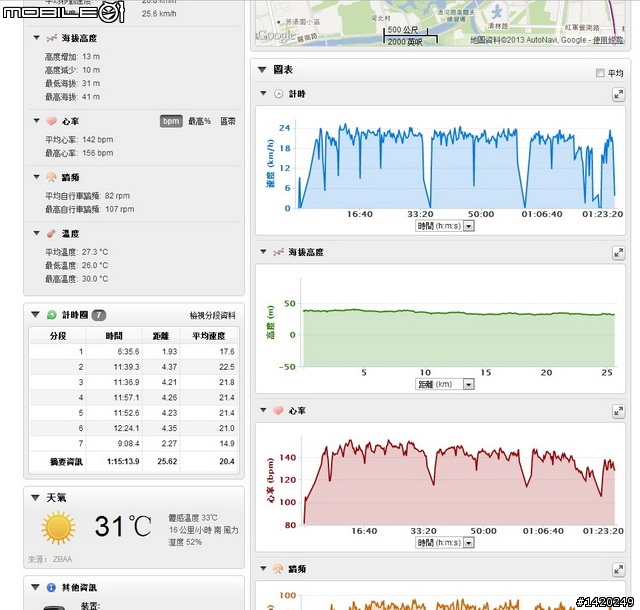This screenshot has width=640, height=610.
Task: Click the 分段 column header
Action: click(58, 336)
